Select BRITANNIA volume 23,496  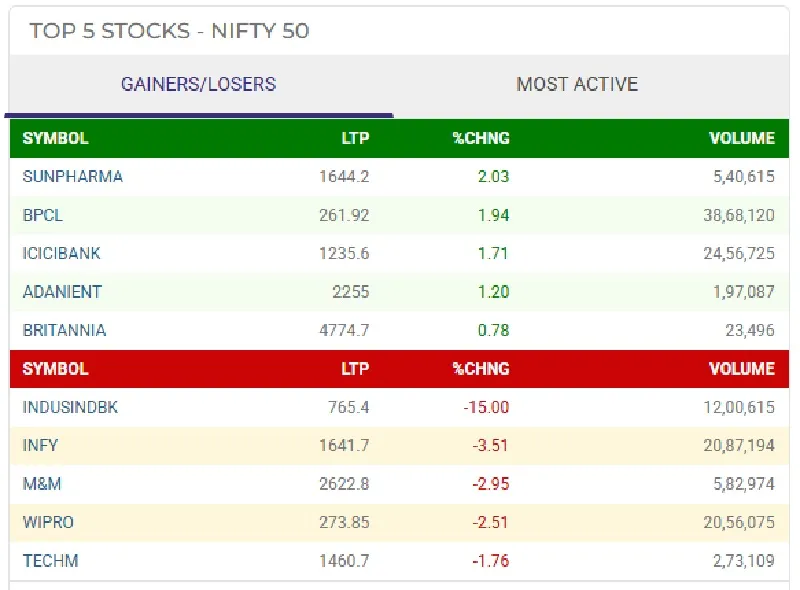tap(750, 330)
